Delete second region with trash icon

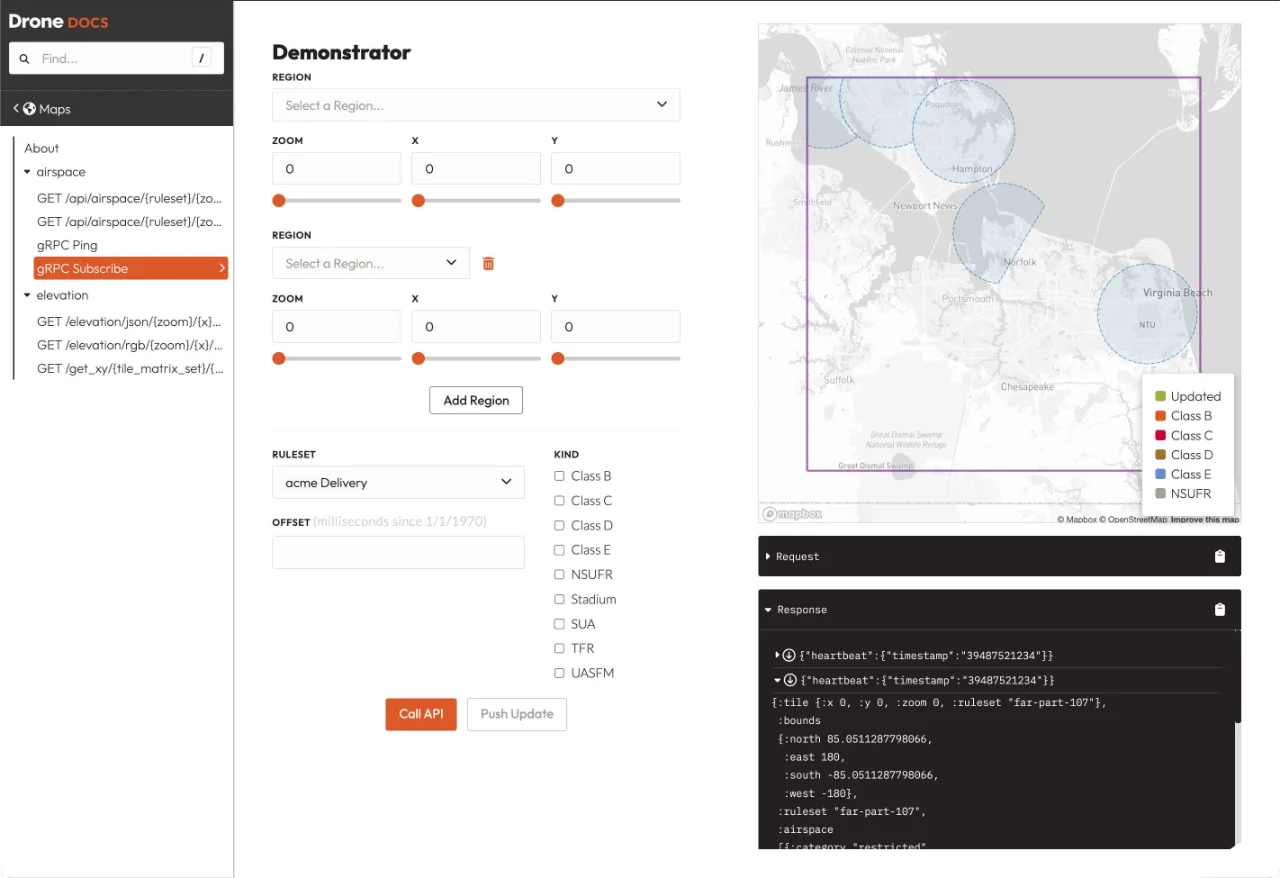pos(488,264)
